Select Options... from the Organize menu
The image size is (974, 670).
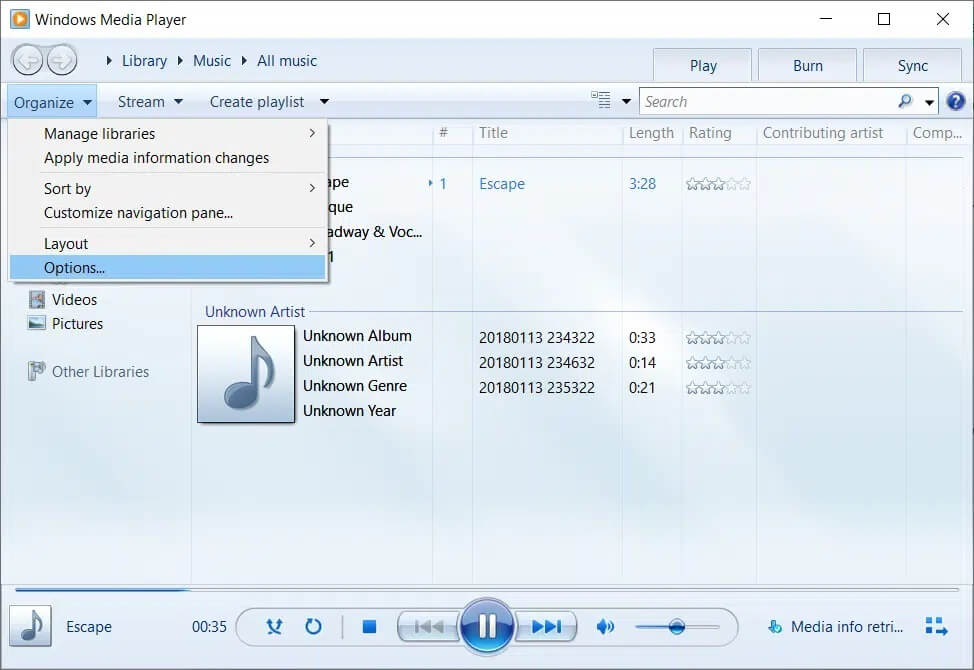tap(75, 267)
